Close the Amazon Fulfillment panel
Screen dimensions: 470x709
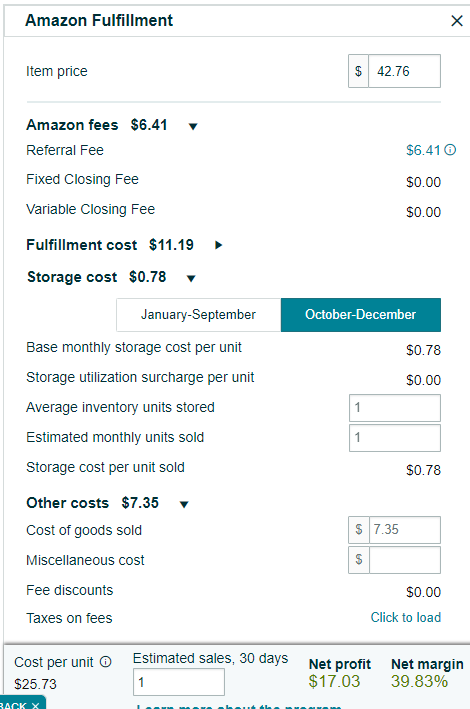click(457, 21)
